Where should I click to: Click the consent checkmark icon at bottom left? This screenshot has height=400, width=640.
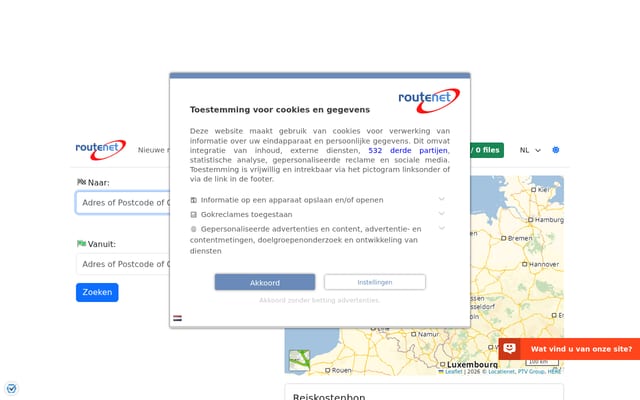[11, 388]
